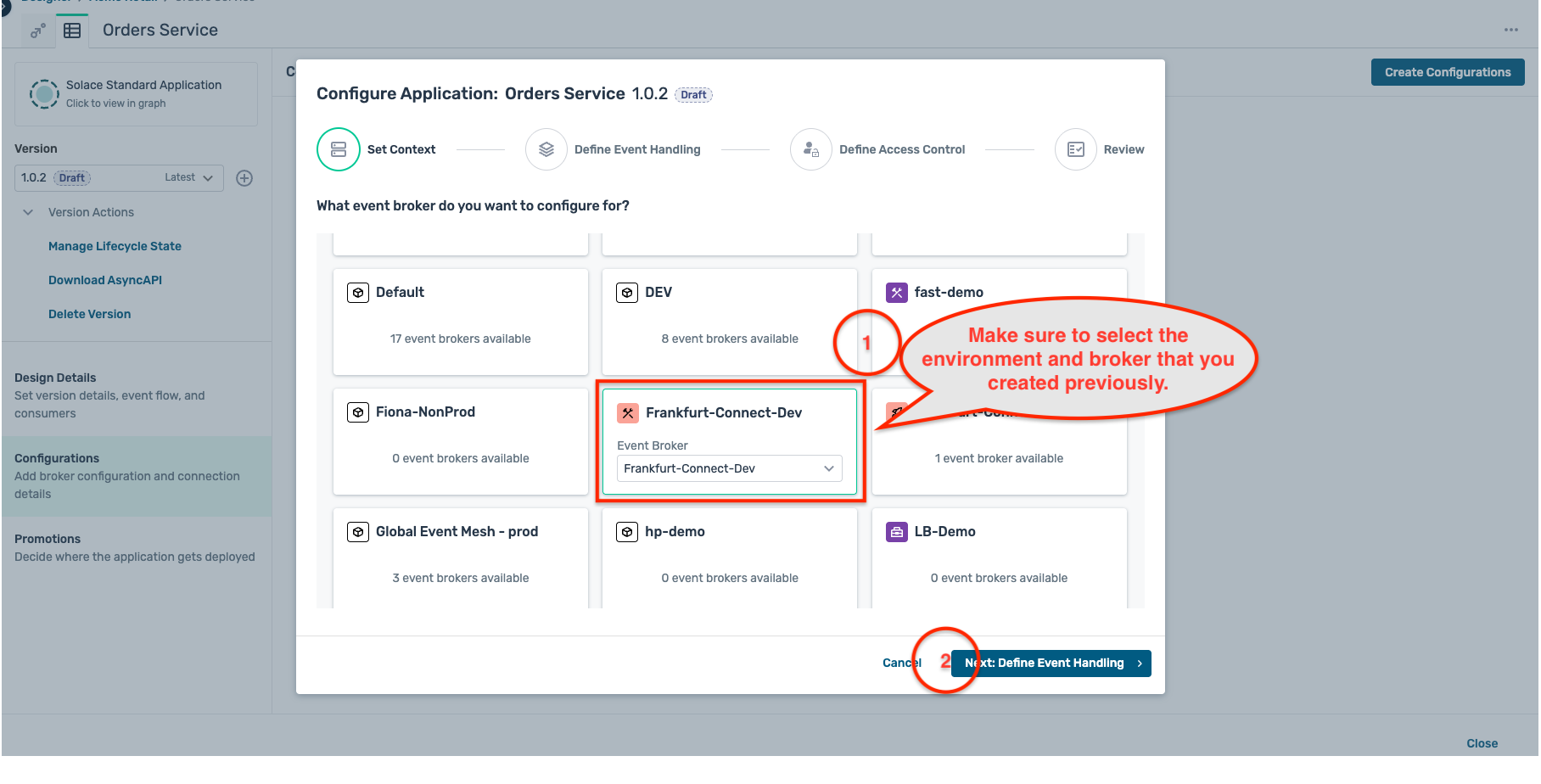The image size is (1541, 784).
Task: Click the Download AsyncAPI link
Action: pos(104,279)
